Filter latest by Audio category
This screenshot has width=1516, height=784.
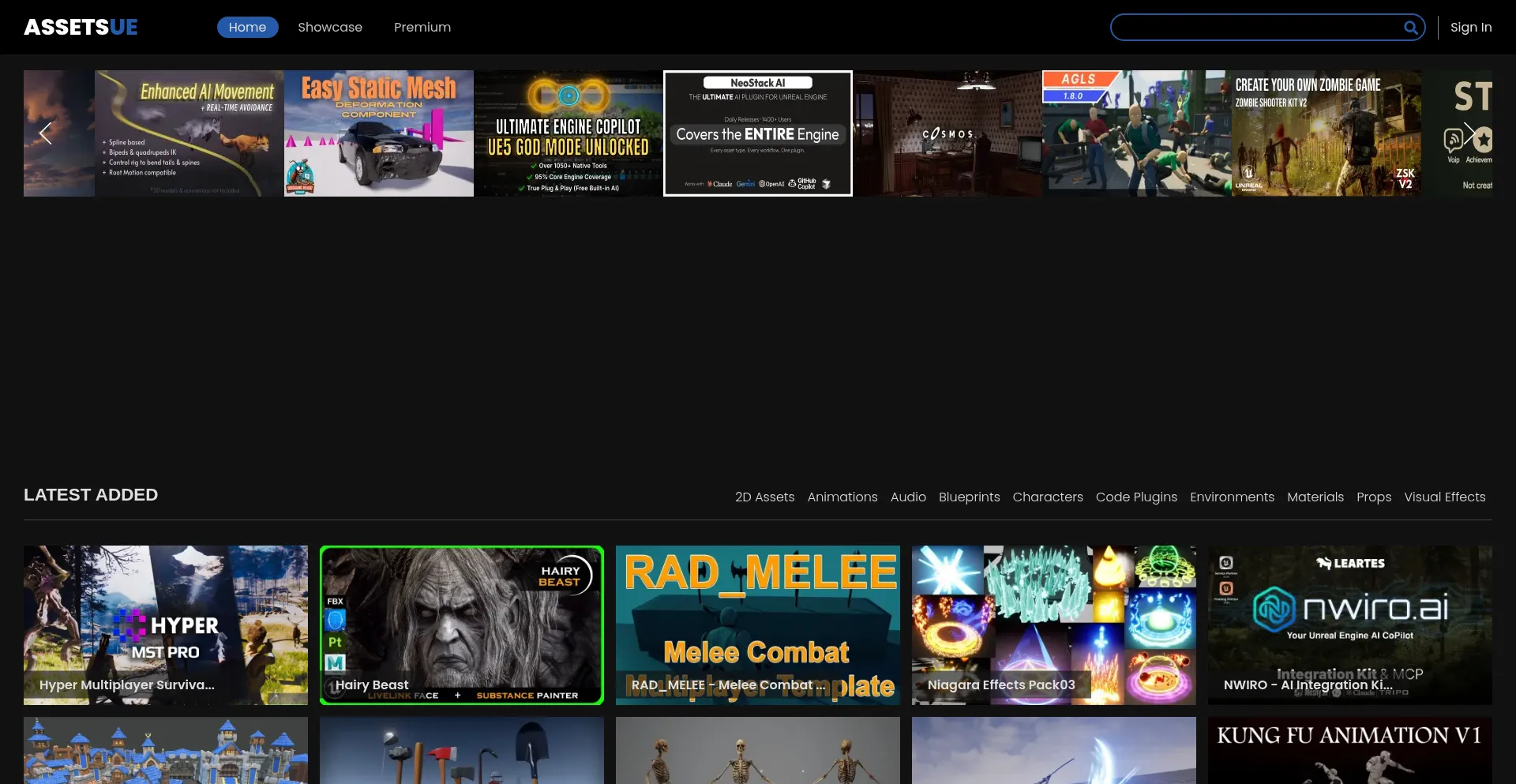click(x=908, y=497)
